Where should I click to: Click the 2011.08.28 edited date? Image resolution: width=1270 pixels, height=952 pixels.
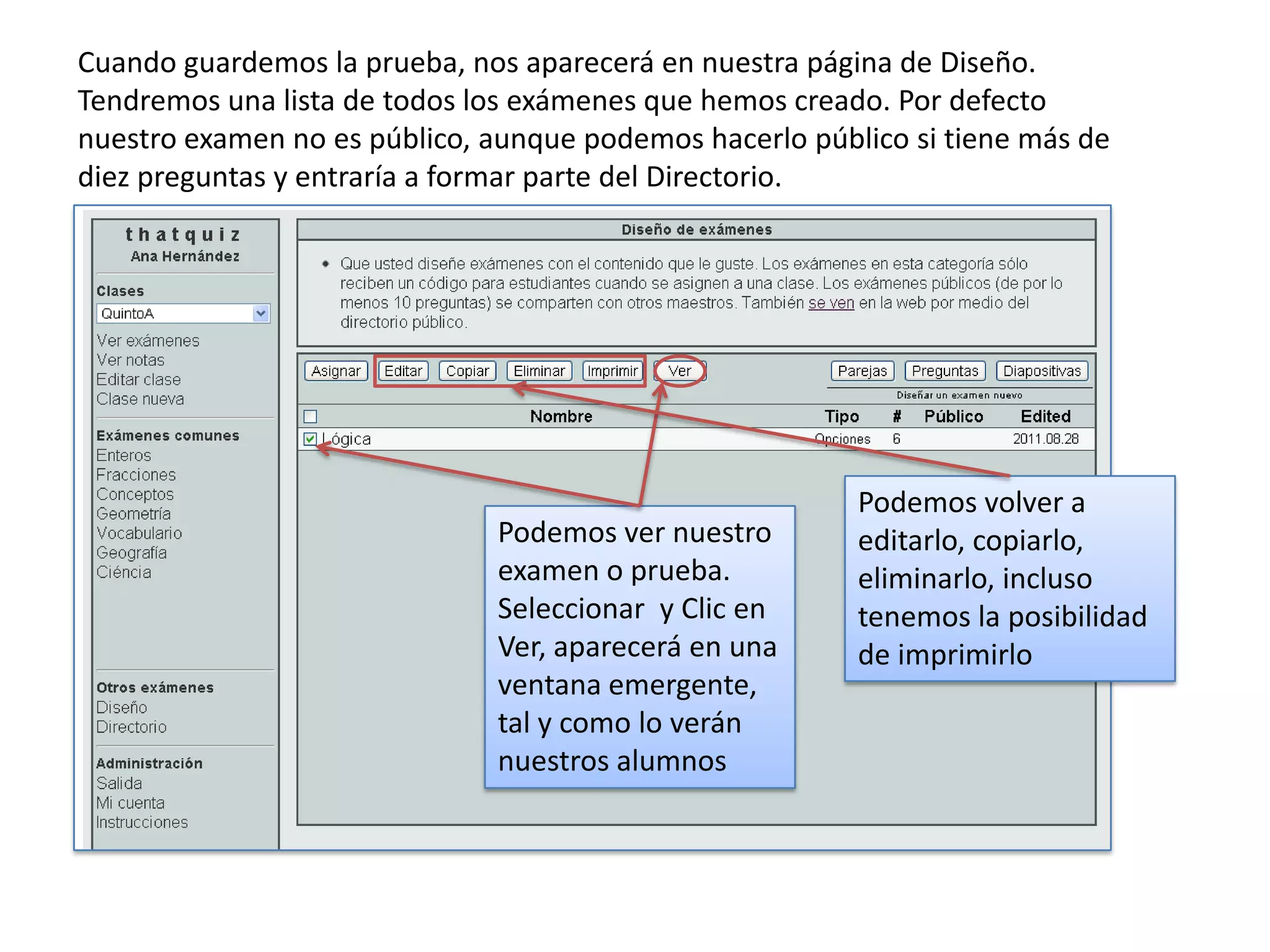[1046, 439]
